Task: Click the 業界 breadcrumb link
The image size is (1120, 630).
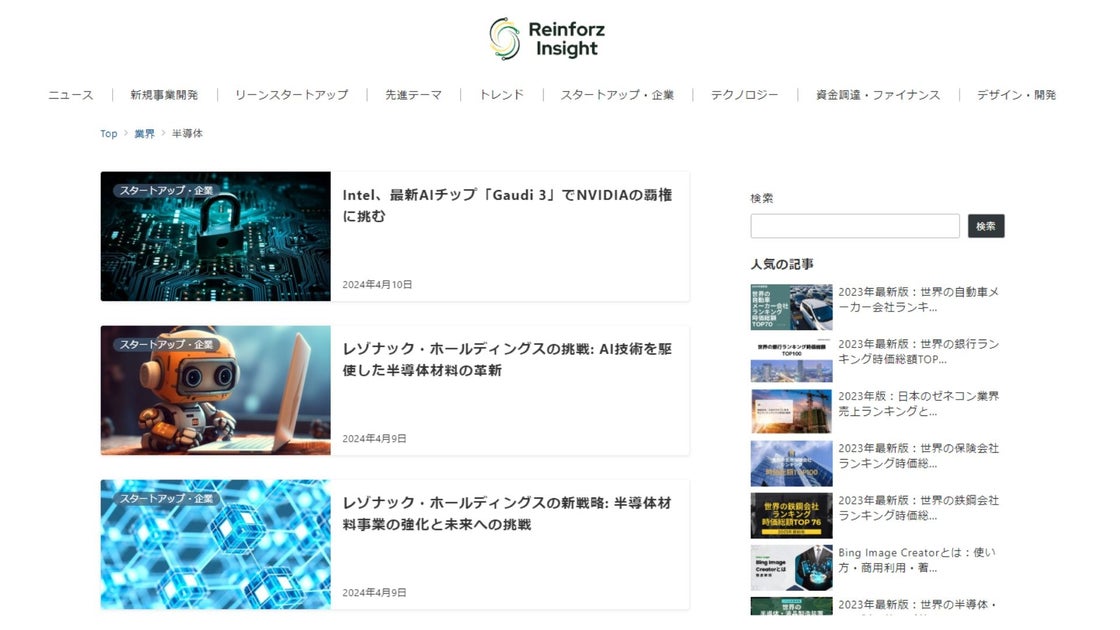Action: tap(144, 134)
